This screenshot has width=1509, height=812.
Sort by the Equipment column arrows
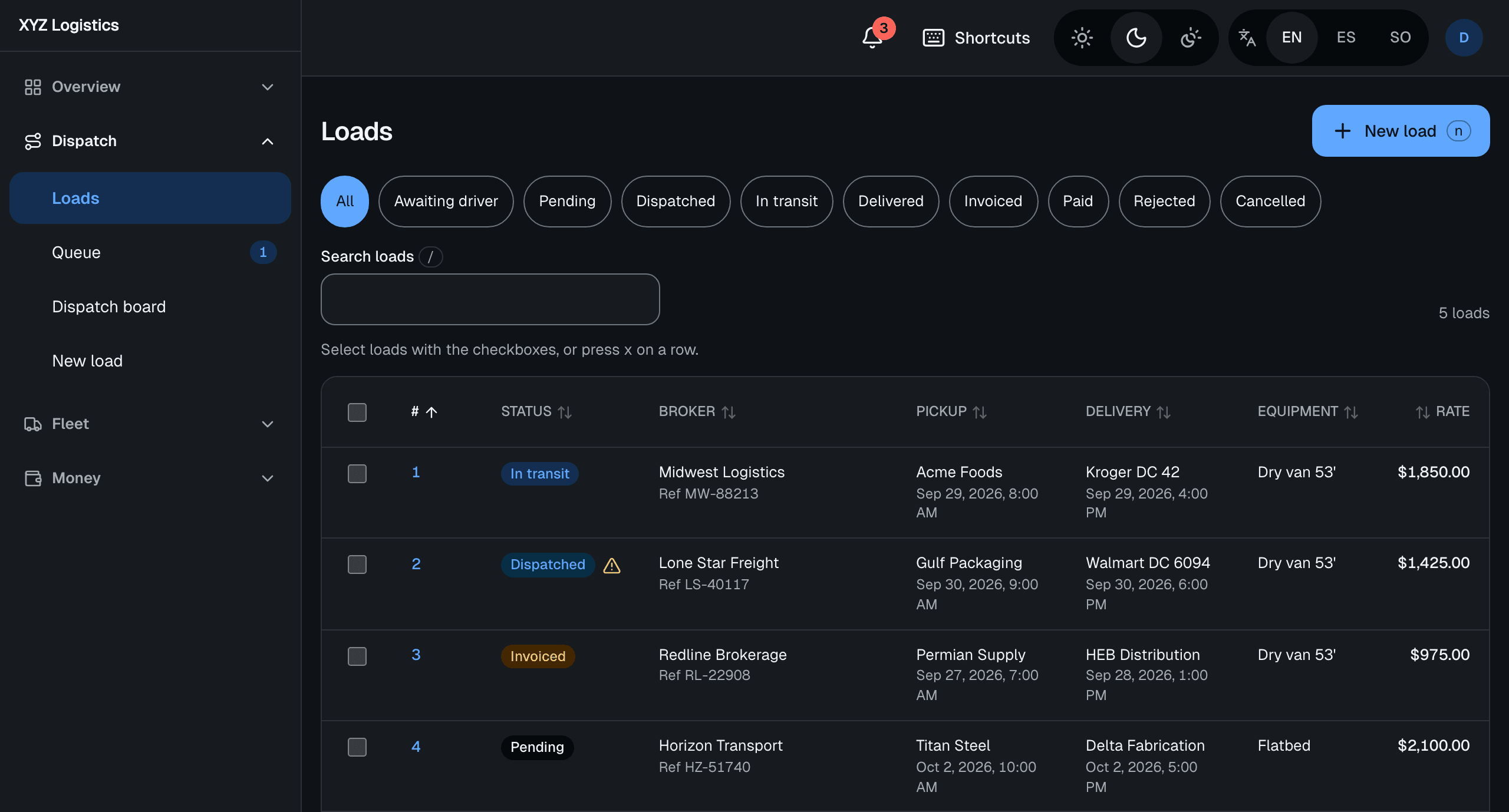point(1351,412)
